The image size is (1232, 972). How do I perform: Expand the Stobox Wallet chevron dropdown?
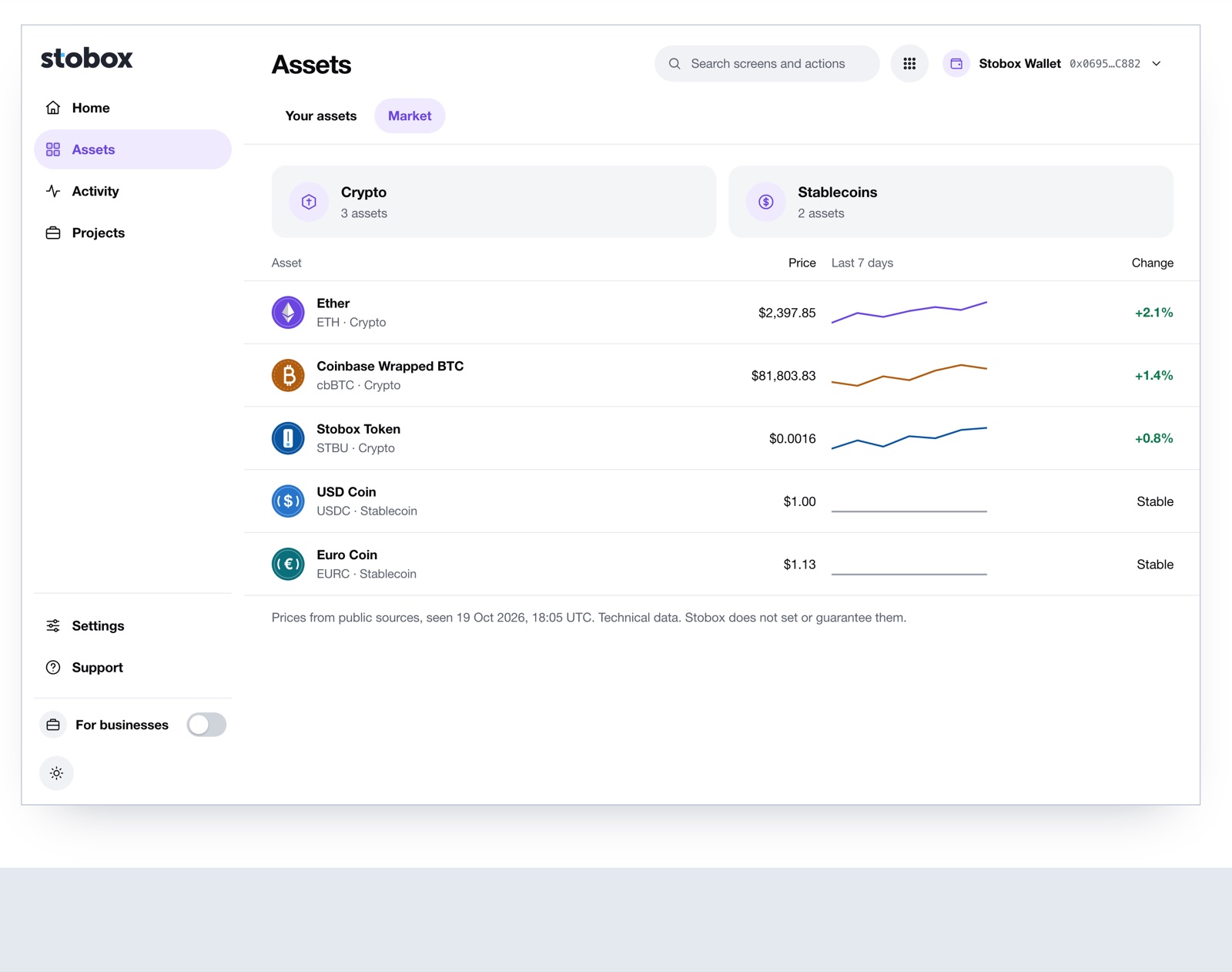pyautogui.click(x=1157, y=63)
